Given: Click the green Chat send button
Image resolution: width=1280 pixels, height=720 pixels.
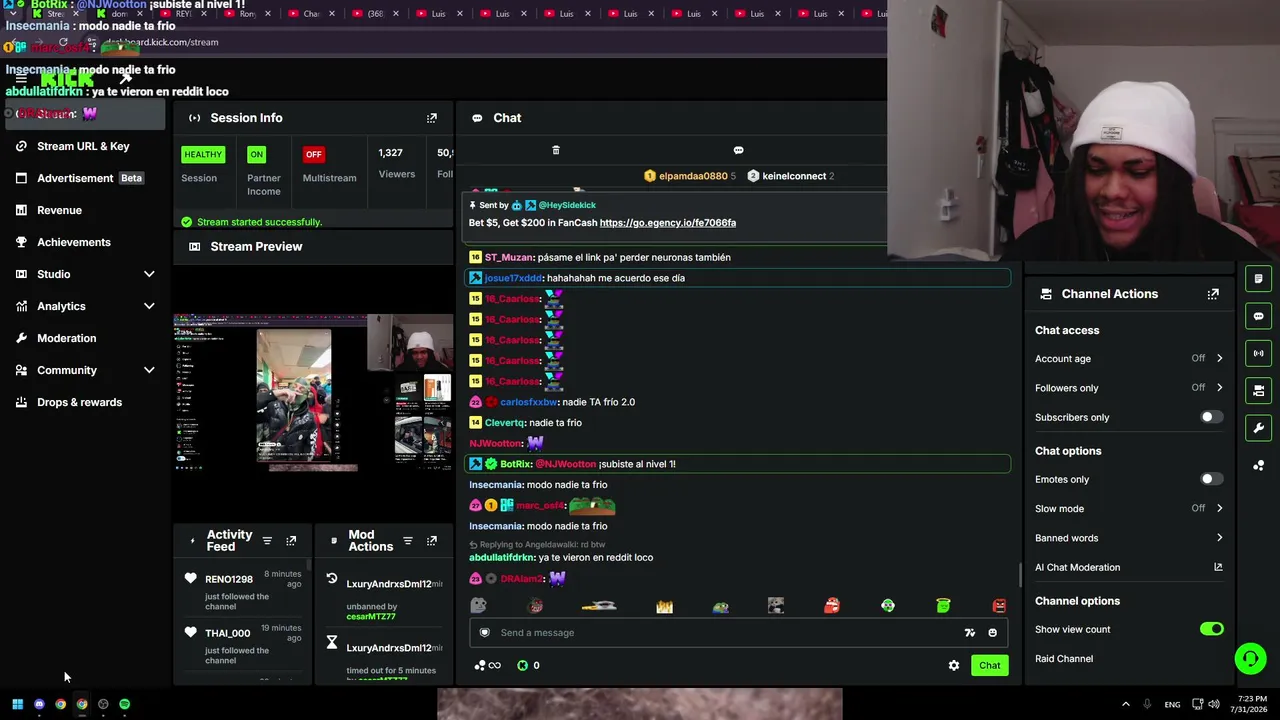Looking at the screenshot, I should click(x=989, y=665).
